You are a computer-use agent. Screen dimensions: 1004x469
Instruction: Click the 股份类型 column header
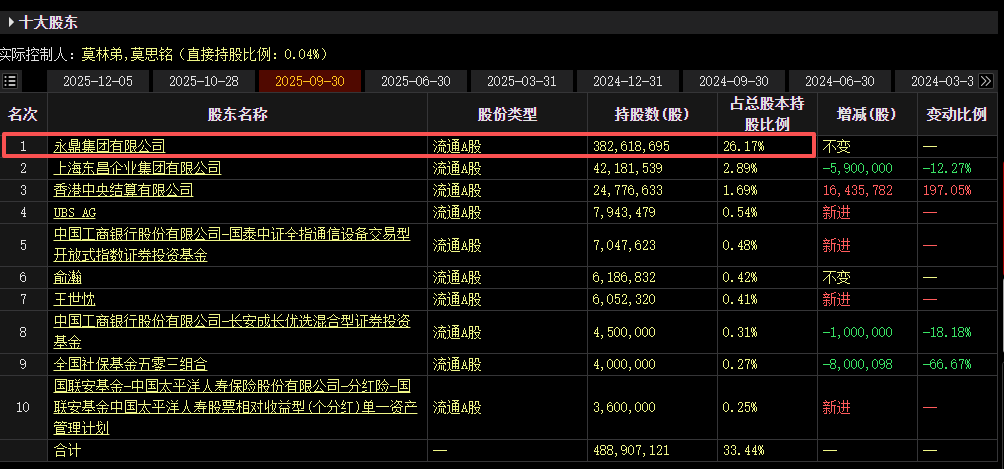[x=507, y=115]
